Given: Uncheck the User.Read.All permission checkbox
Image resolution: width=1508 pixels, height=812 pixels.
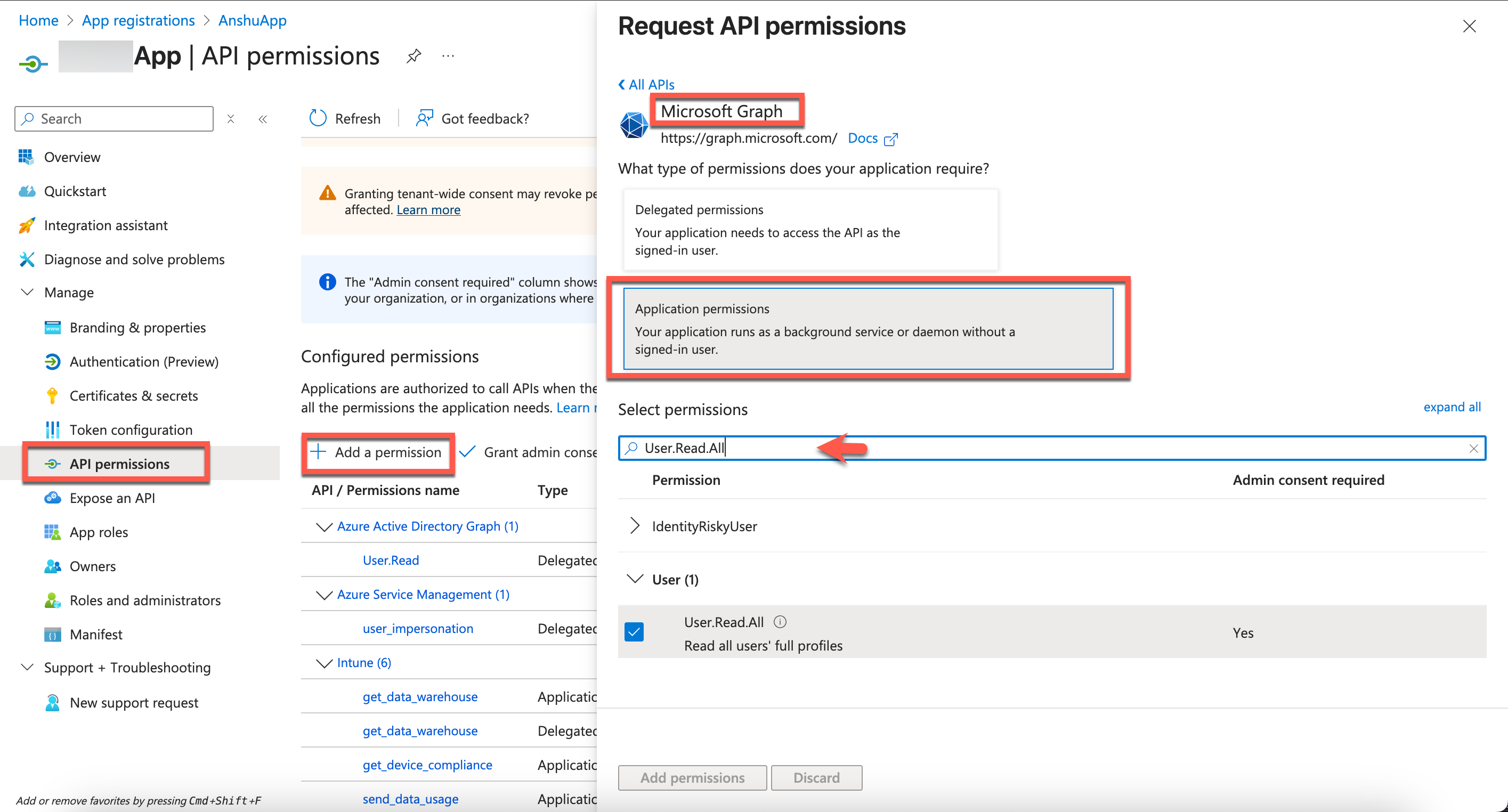Looking at the screenshot, I should 634,632.
